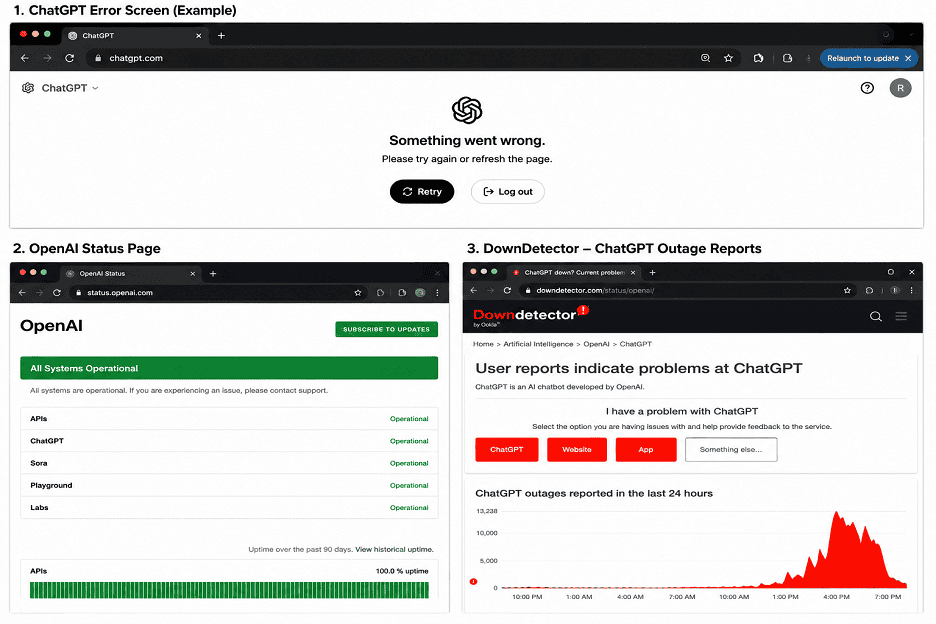Go back in the Downdetector window
Image resolution: width=936 pixels, height=624 pixels.
[x=473, y=290]
